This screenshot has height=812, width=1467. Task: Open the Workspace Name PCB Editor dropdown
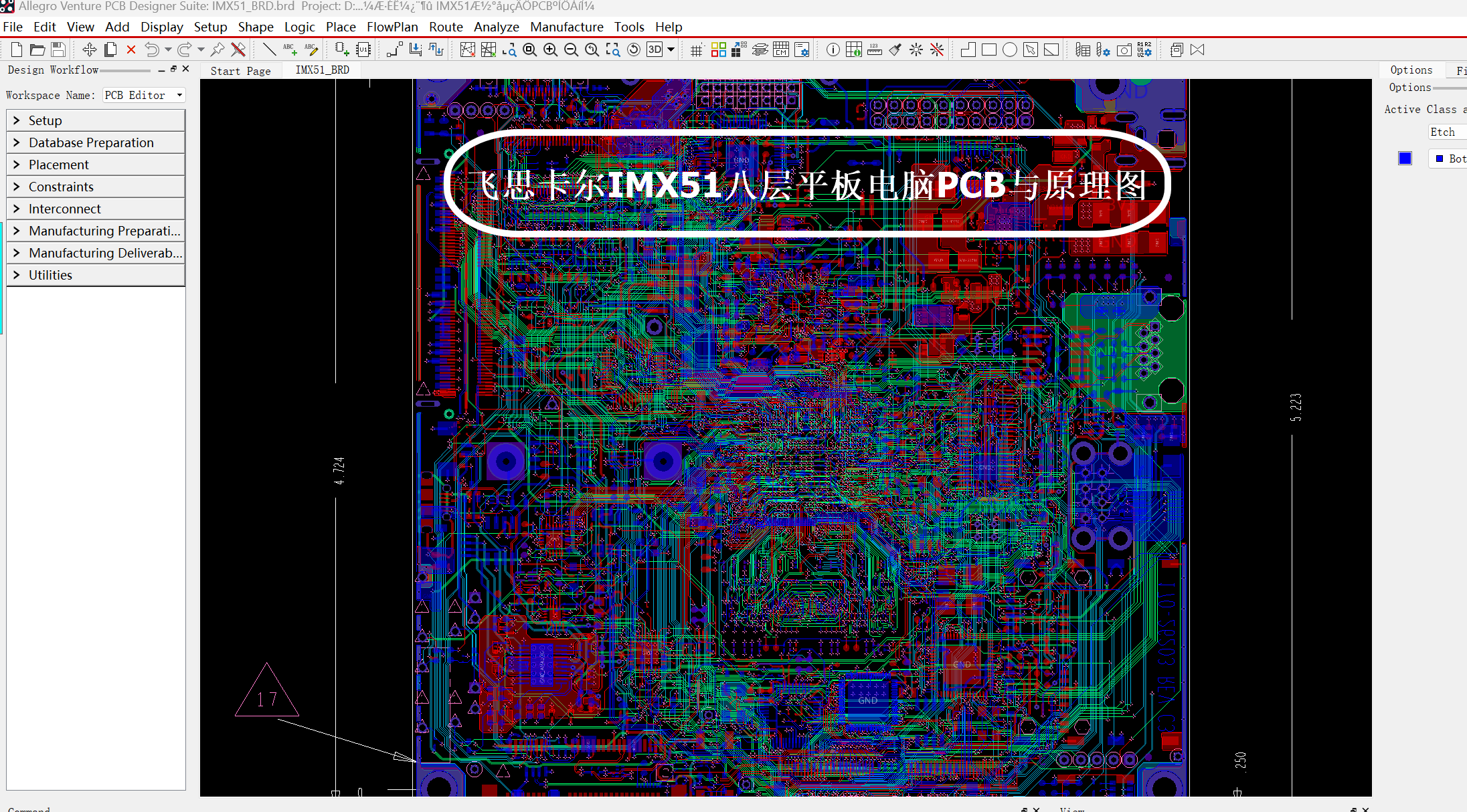tap(144, 95)
